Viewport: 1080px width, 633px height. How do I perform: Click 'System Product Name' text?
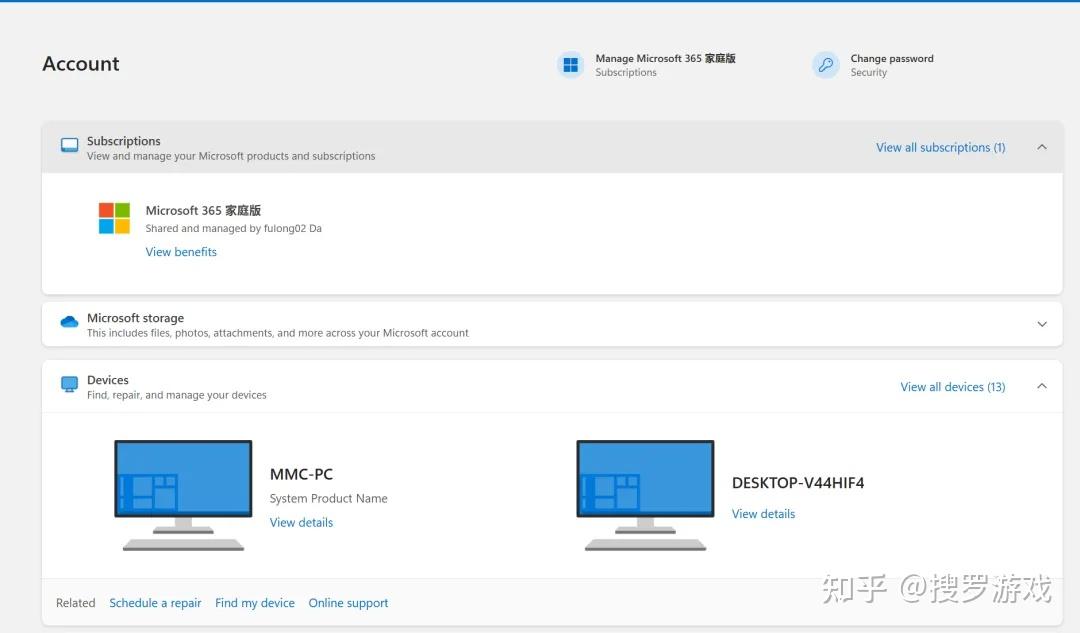click(329, 498)
